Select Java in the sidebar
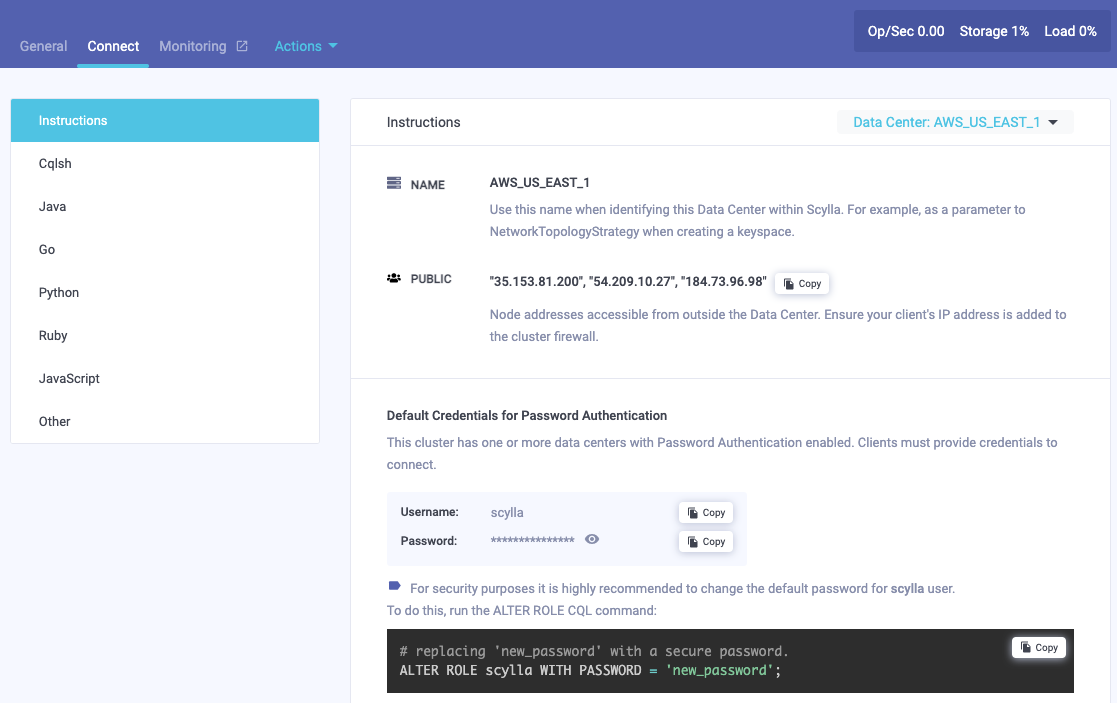The width and height of the screenshot is (1117, 703). [165, 207]
